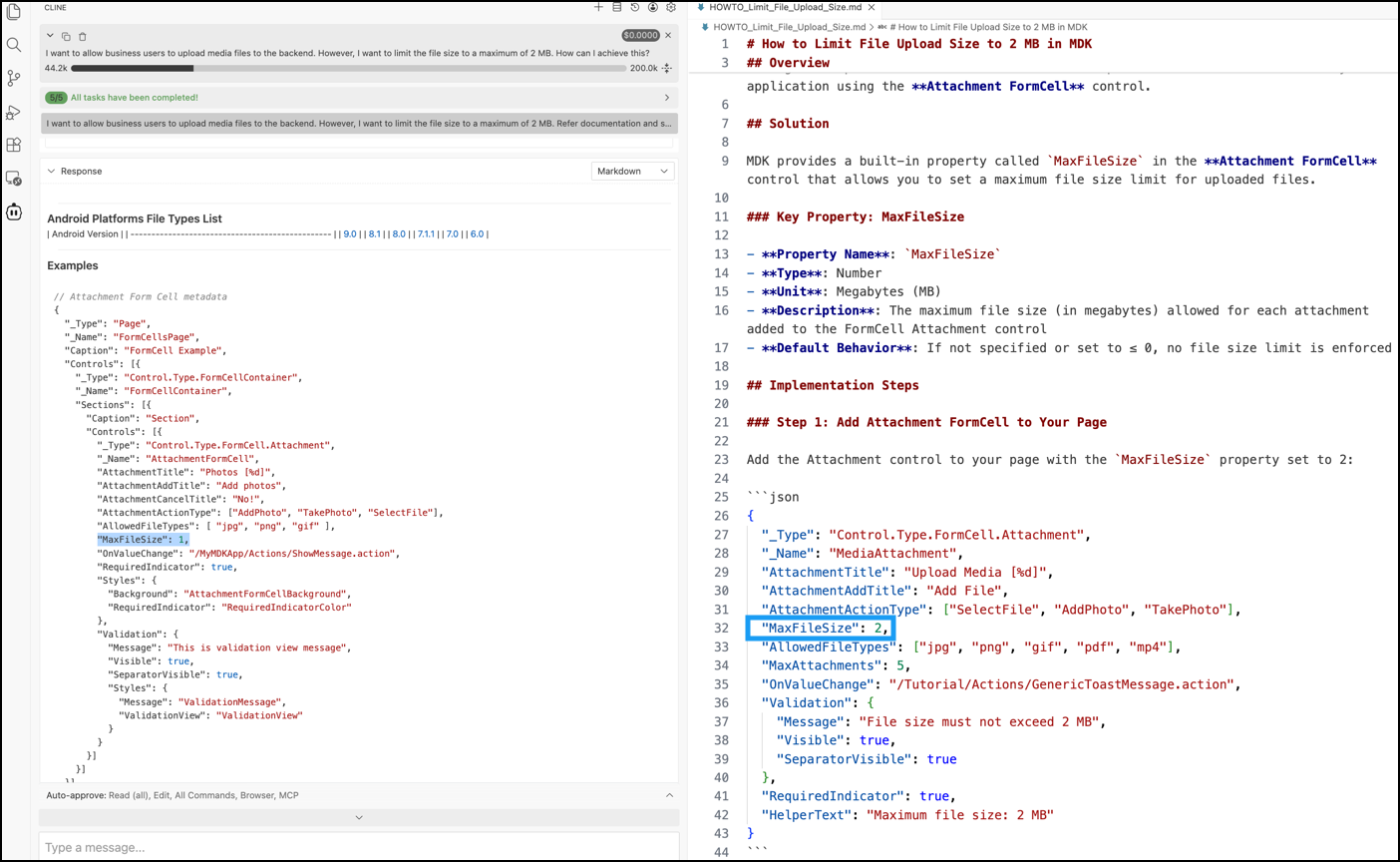Close the HOWTO_Limit_File_Upload_Size.md tab
Screen dimensions: 1400x862
click(872, 7)
